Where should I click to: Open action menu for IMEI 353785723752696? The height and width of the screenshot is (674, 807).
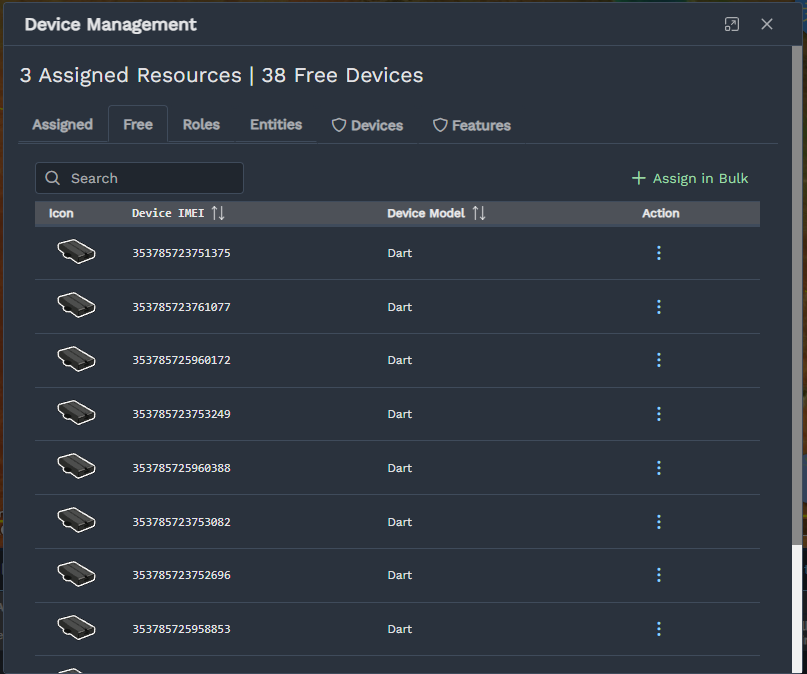tap(659, 575)
